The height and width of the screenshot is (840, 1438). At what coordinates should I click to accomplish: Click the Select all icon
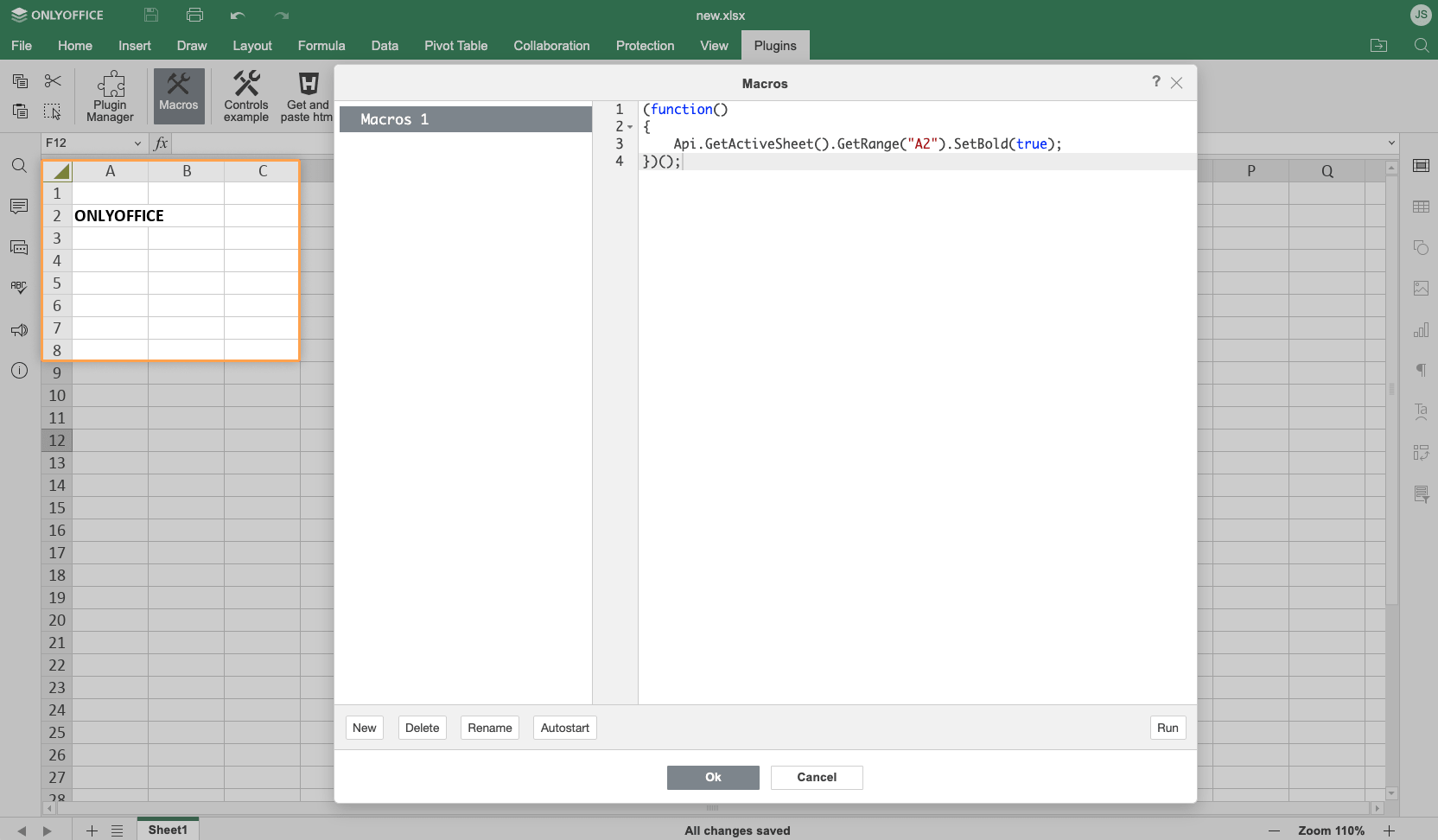pyautogui.click(x=53, y=111)
